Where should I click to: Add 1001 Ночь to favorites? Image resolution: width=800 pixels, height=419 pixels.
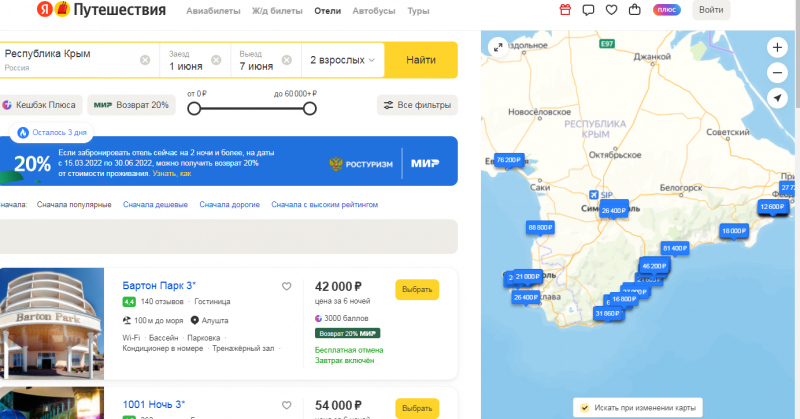coord(287,405)
